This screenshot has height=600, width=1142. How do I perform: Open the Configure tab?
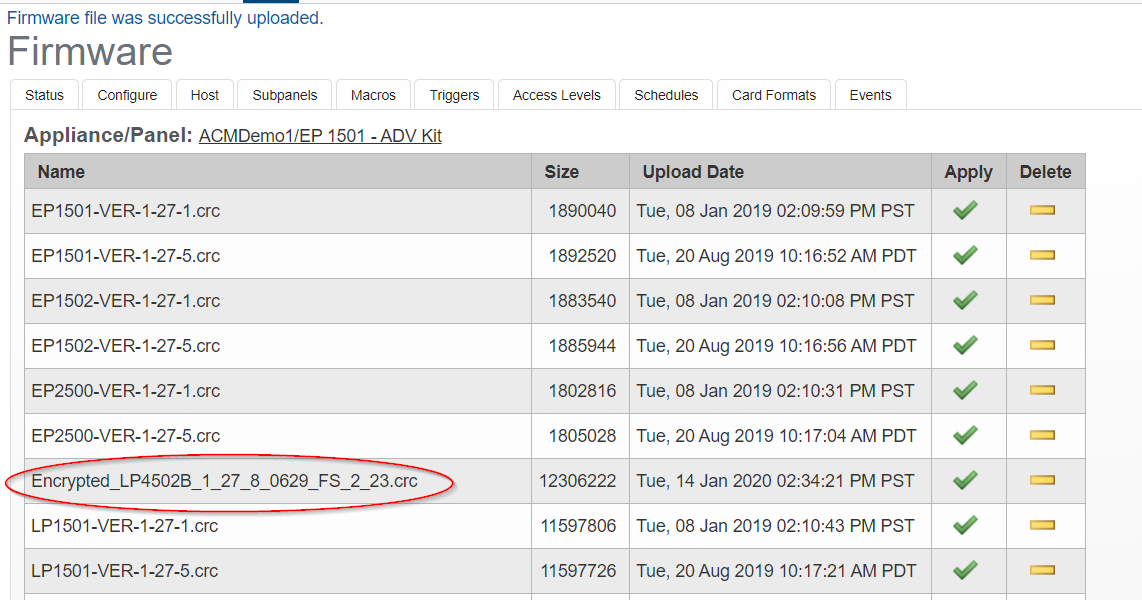[x=126, y=94]
